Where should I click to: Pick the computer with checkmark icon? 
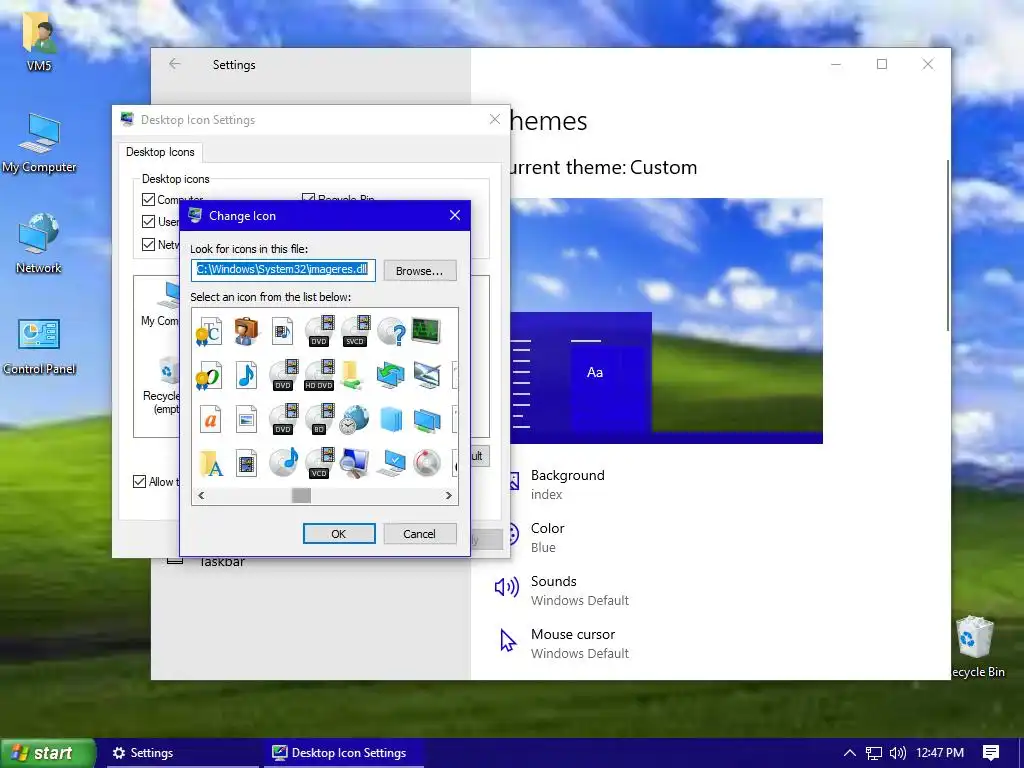point(391,463)
